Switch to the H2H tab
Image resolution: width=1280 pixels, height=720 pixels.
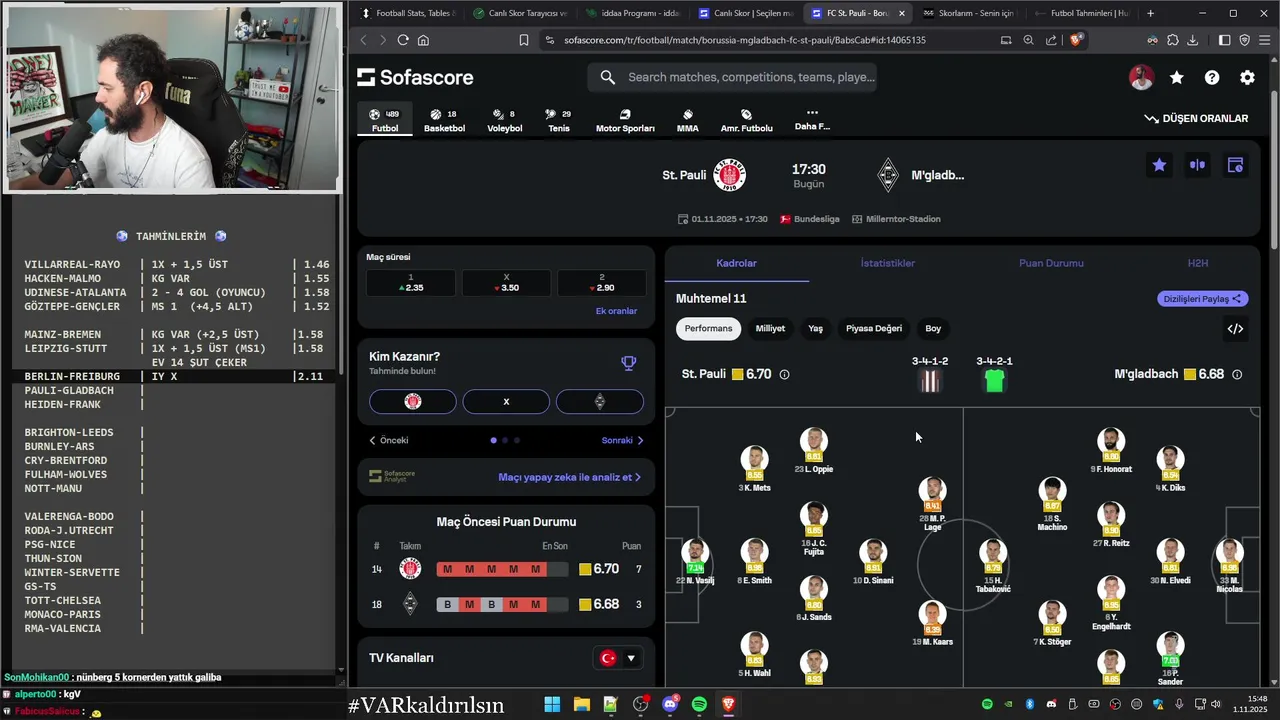[x=1198, y=263]
